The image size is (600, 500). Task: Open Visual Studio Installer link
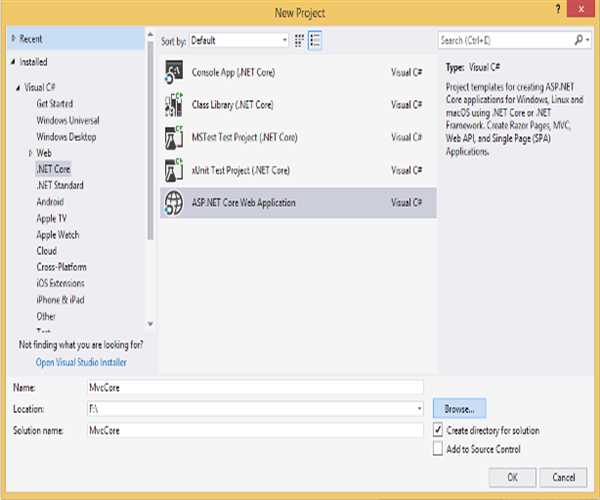(x=81, y=362)
